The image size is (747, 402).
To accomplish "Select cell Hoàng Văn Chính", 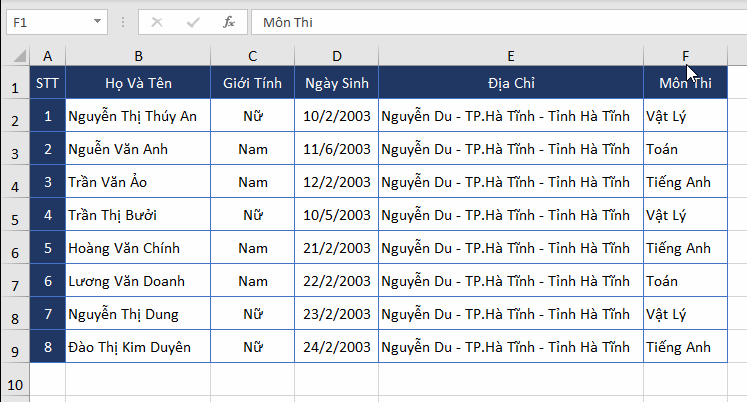I will pos(138,248).
